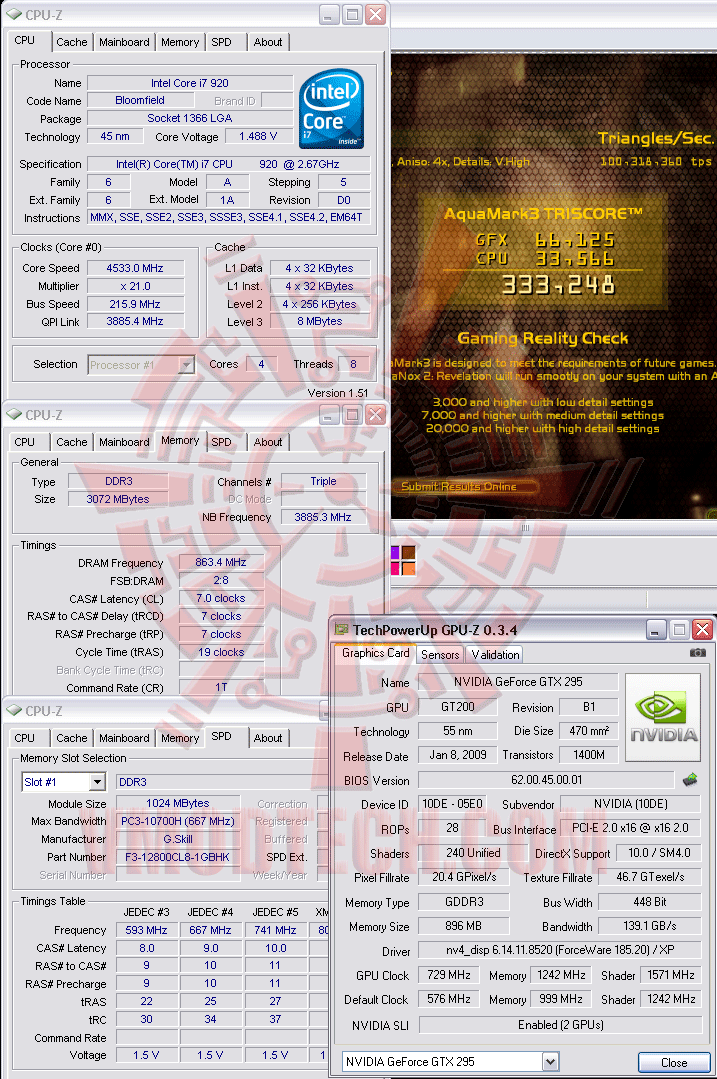The height and width of the screenshot is (1079, 717).
Task: Click Max Bandwidth value PC3-10700H (667 MHz)
Action: point(178,821)
